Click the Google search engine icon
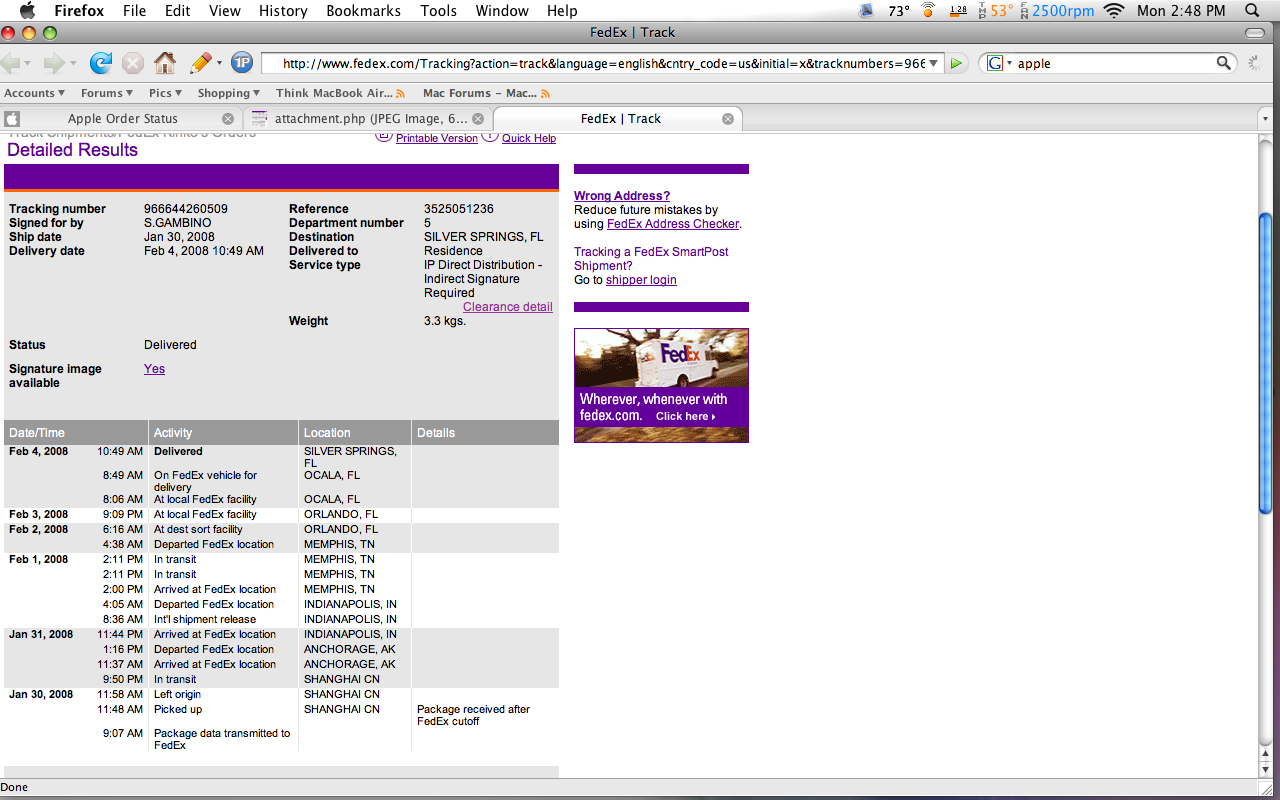The image size is (1280, 800). (995, 63)
